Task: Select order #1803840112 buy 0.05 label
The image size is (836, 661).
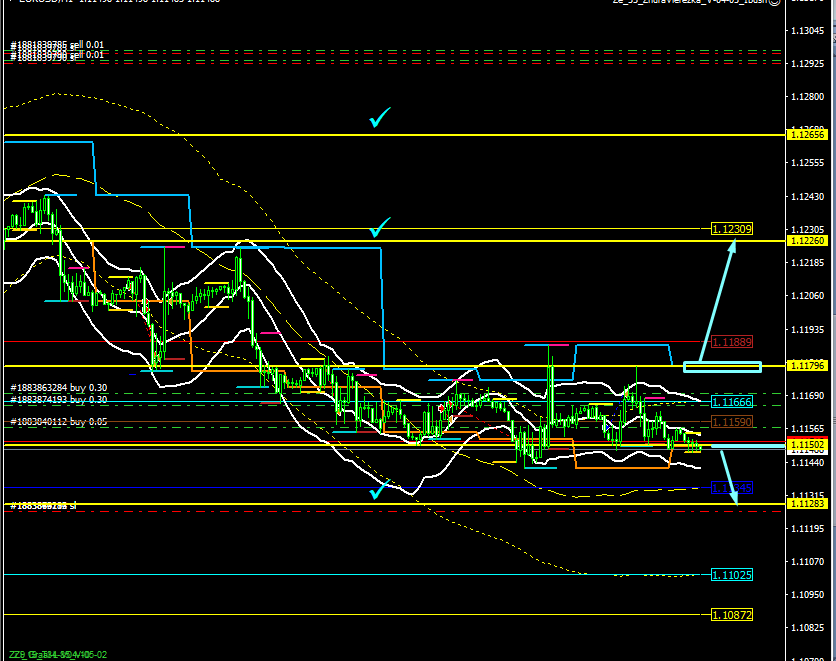Action: [59, 422]
